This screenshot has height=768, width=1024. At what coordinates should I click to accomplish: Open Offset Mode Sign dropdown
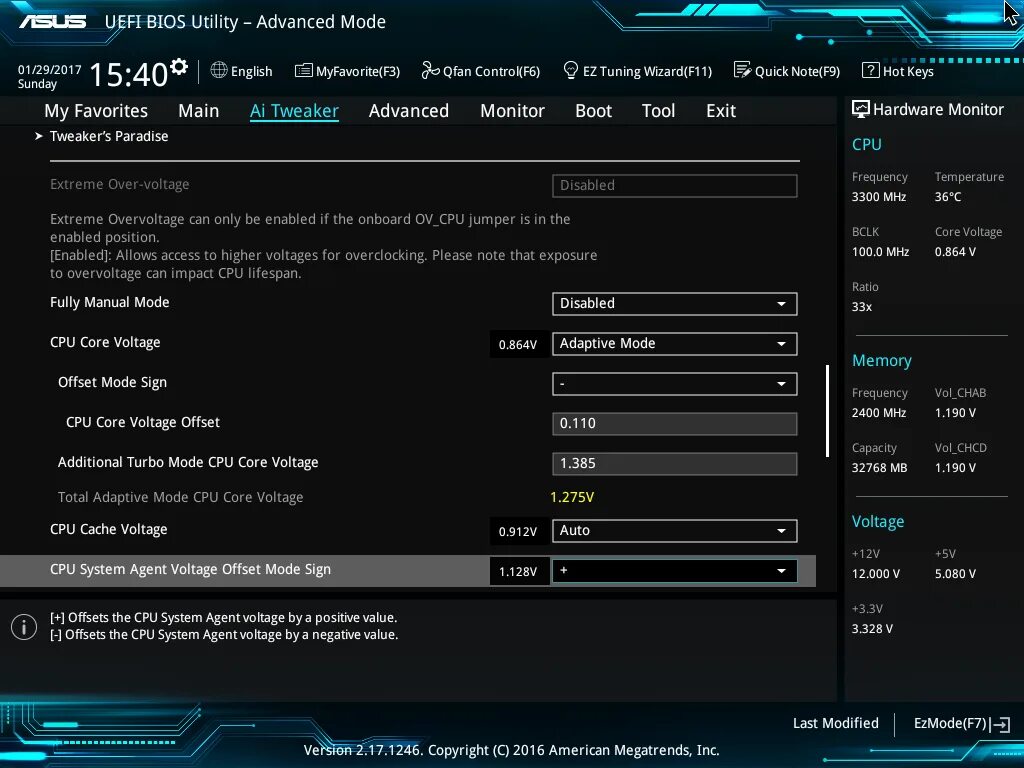pyautogui.click(x=675, y=384)
